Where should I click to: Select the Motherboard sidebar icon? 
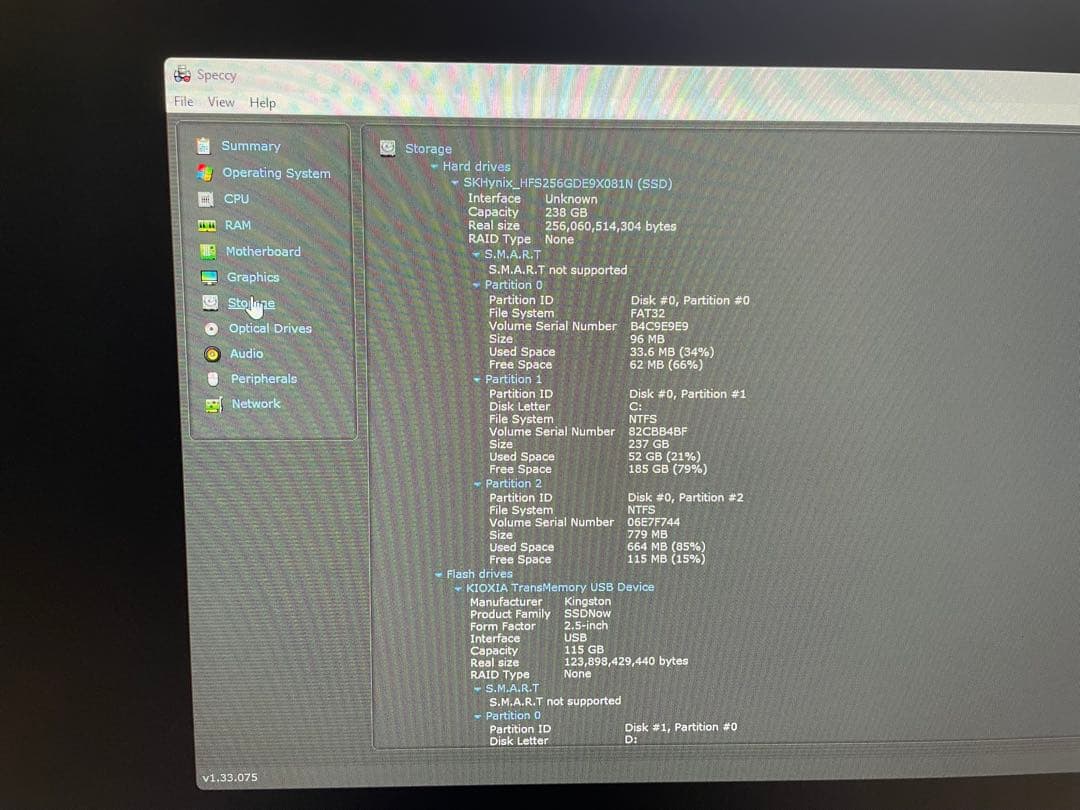pyautogui.click(x=207, y=251)
